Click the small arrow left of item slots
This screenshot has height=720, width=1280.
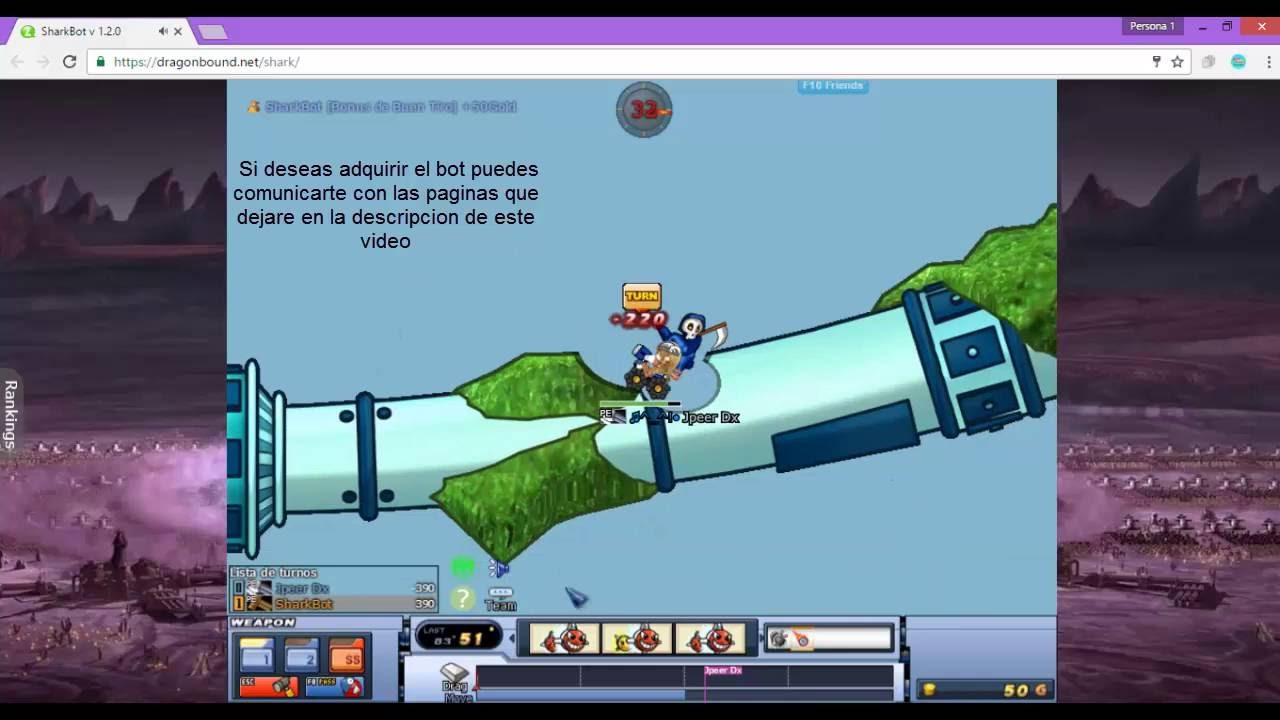513,638
